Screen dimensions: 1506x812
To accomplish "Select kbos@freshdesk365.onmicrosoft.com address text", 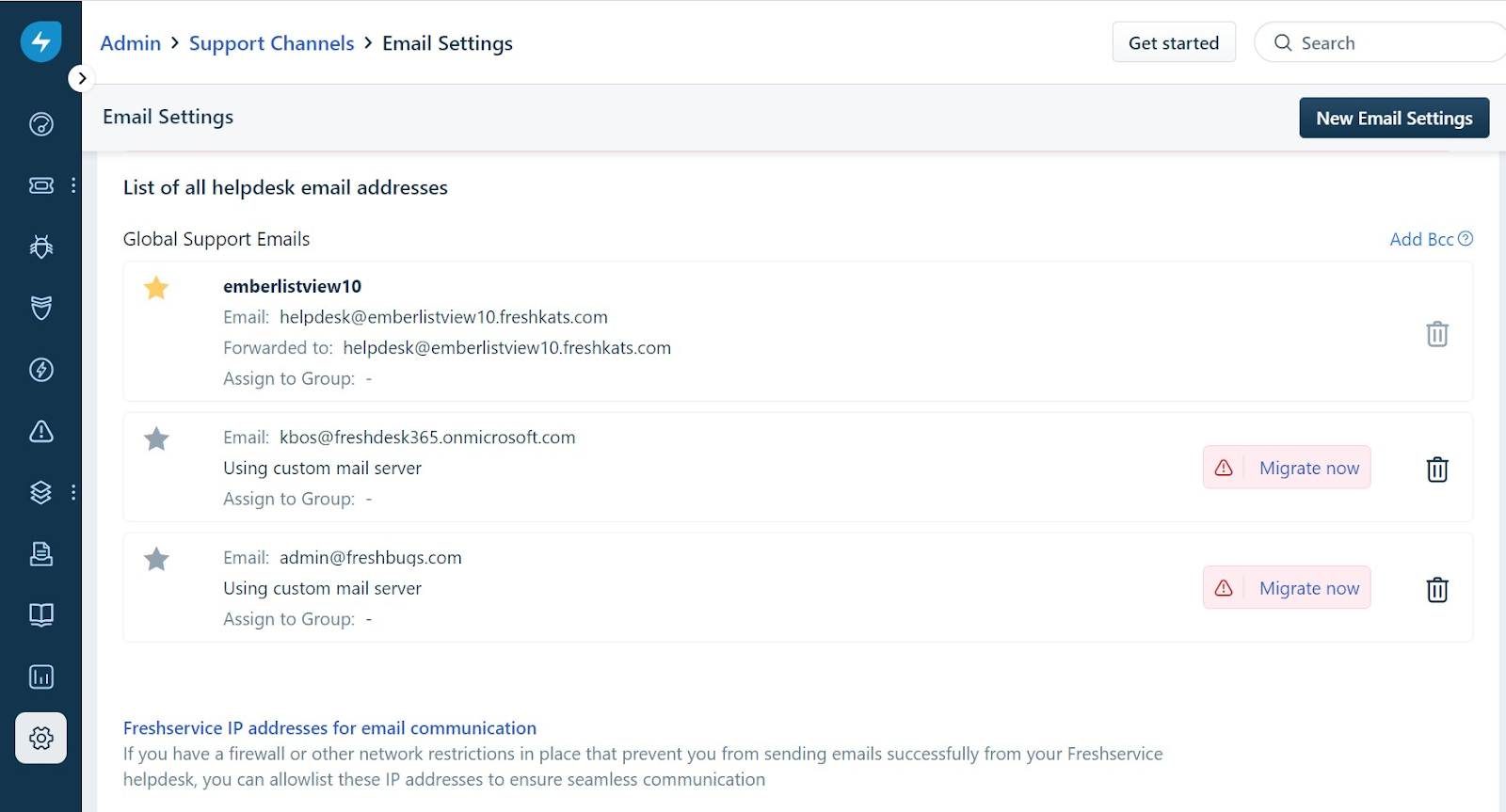I will tap(427, 438).
